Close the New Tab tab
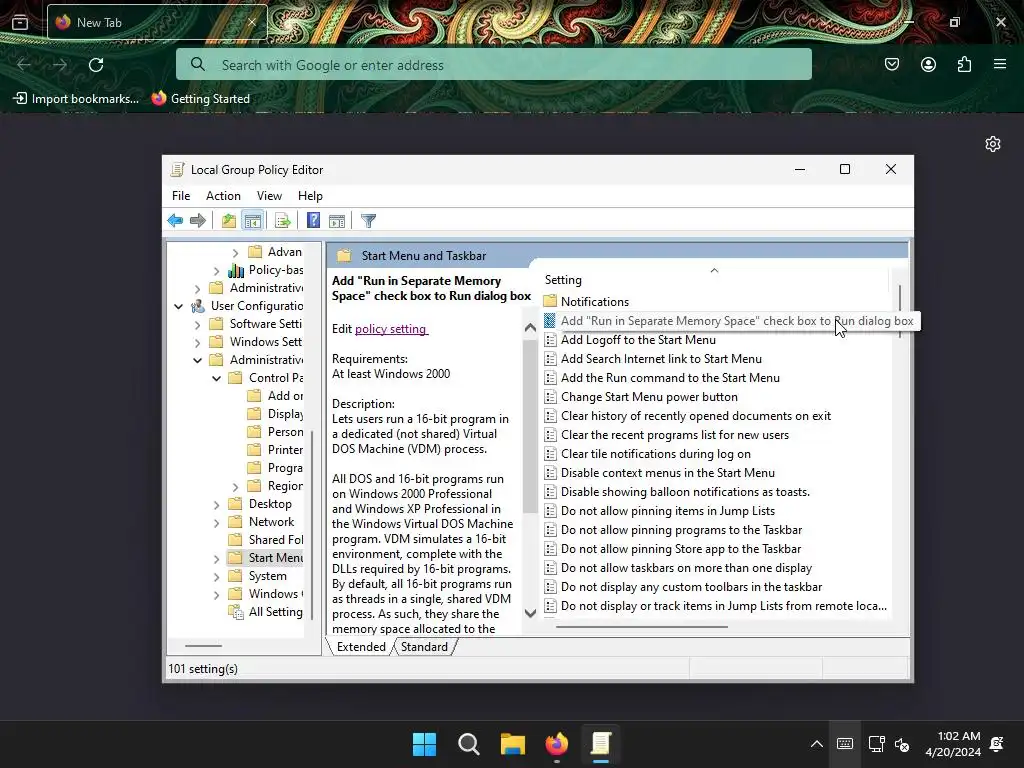This screenshot has height=768, width=1024. pyautogui.click(x=251, y=22)
